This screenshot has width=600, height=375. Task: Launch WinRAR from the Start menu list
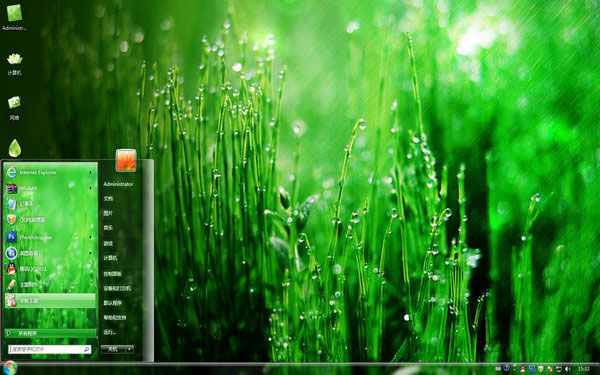[50, 188]
